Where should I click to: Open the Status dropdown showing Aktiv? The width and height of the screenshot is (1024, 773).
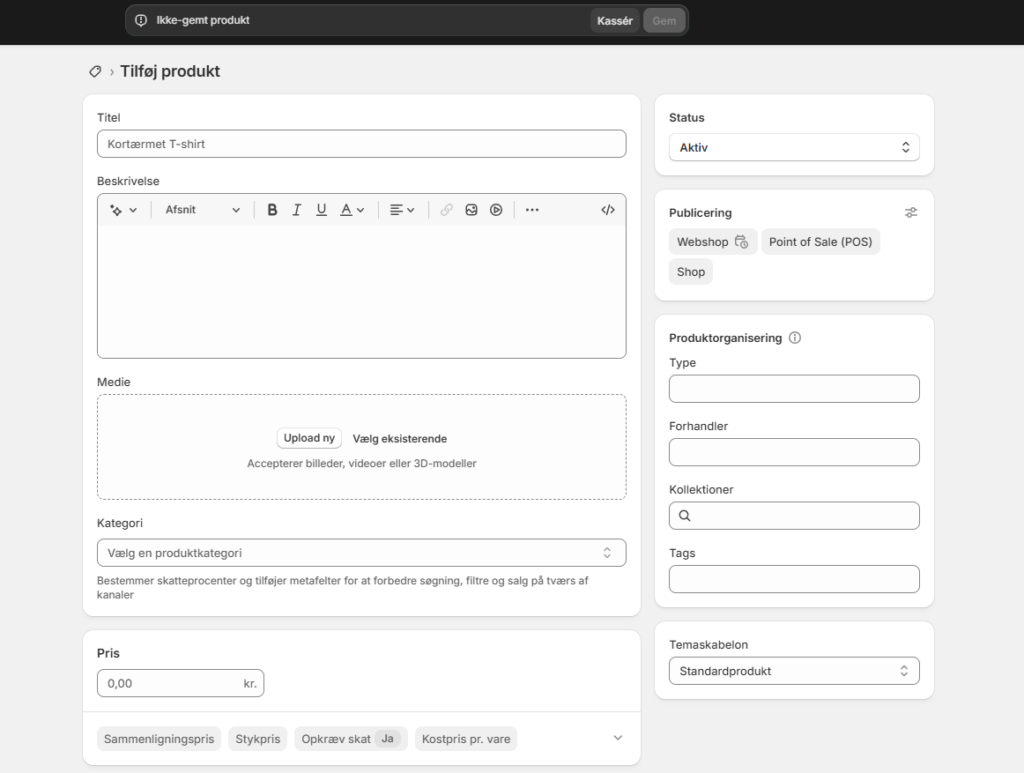[x=793, y=146]
